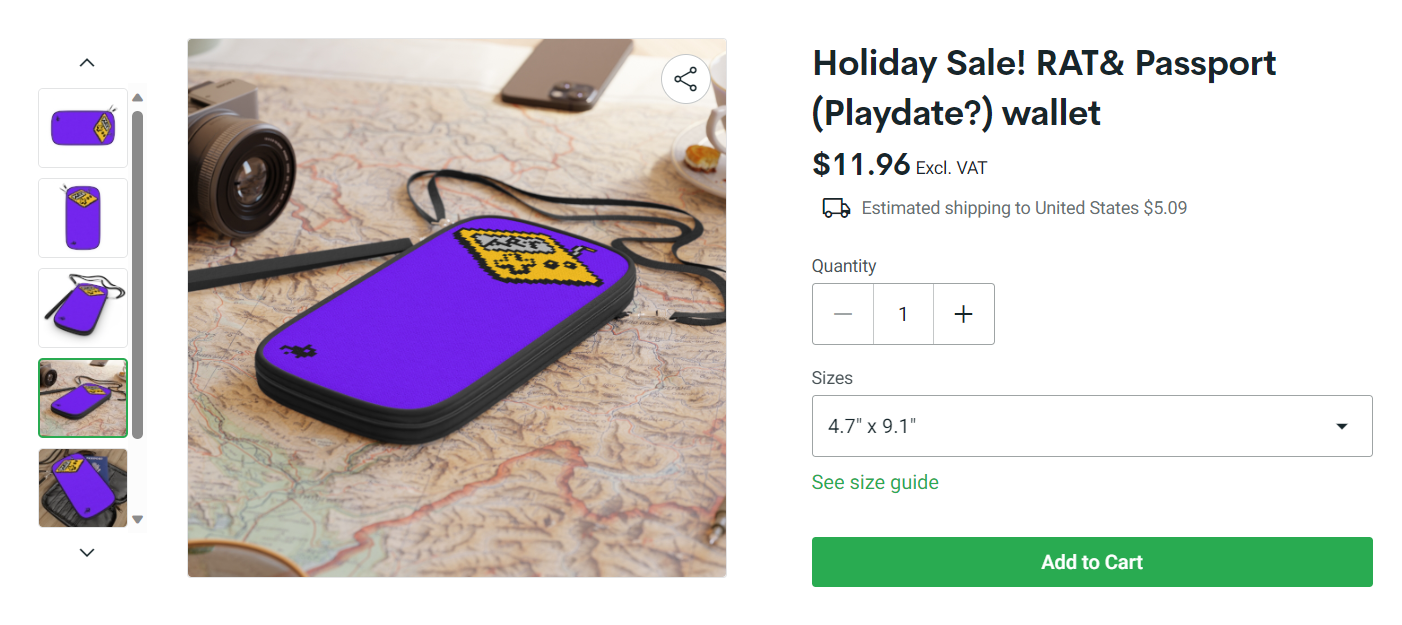
Task: Click thumbnail scrollbar up arrow
Action: (138, 98)
